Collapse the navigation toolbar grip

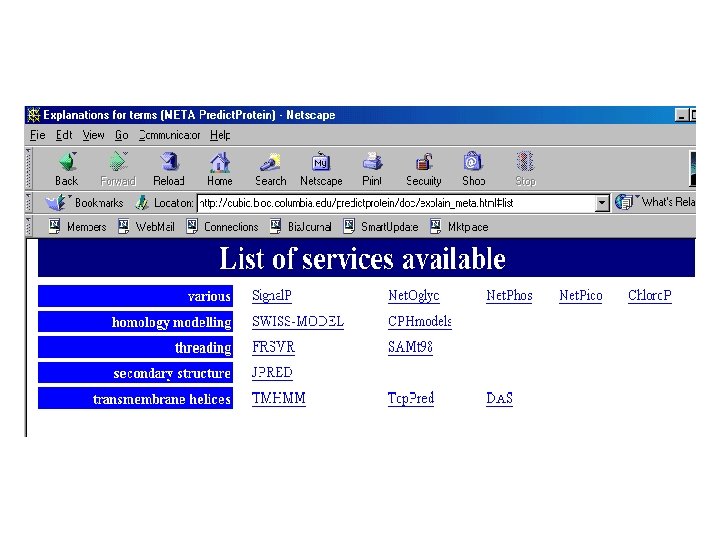pos(28,168)
